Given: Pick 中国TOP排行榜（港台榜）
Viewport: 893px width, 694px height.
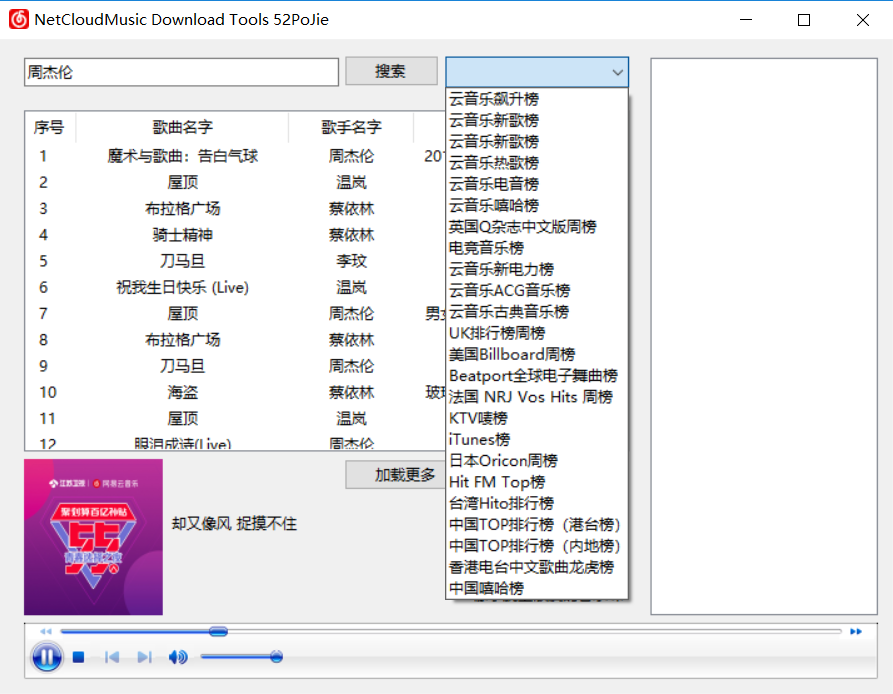Looking at the screenshot, I should [x=536, y=524].
